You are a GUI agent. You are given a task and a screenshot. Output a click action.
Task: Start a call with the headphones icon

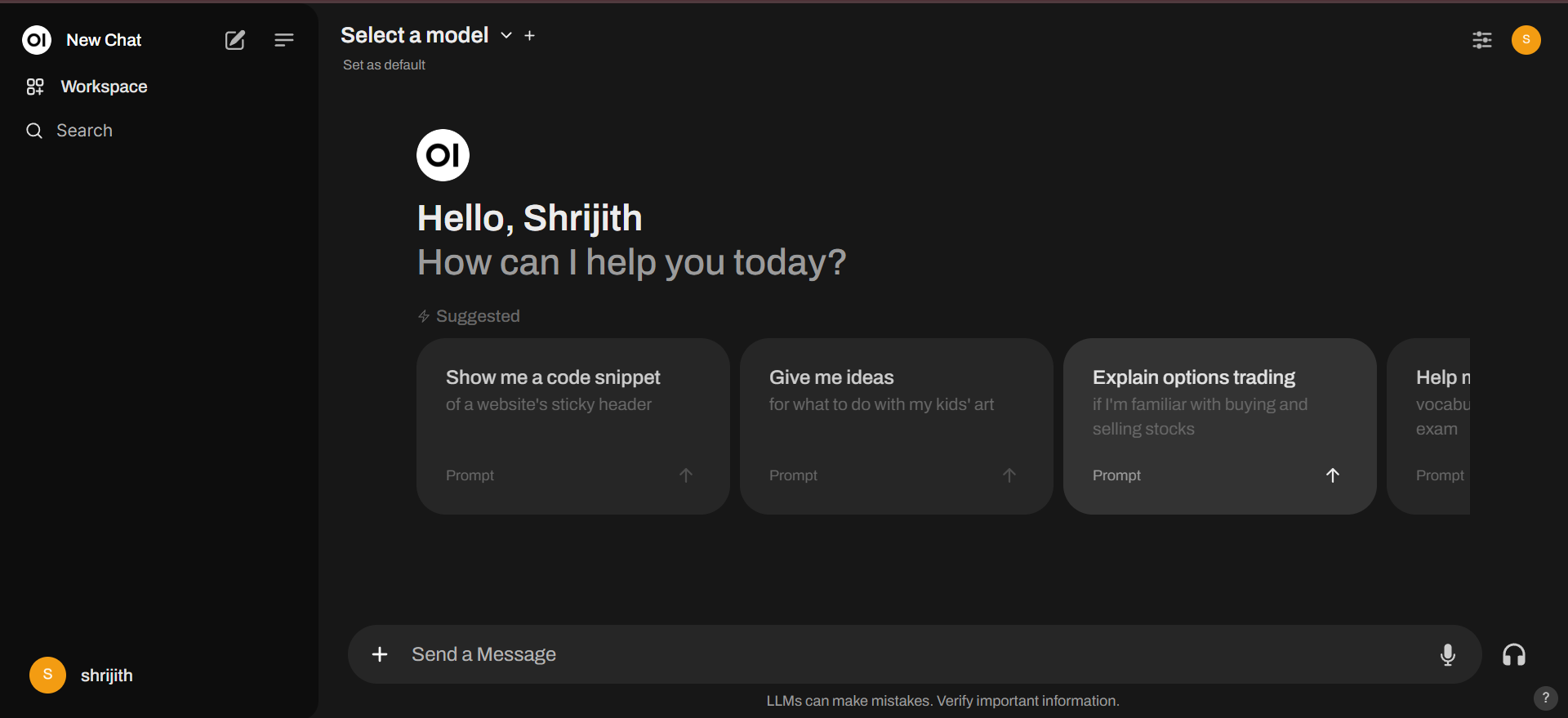click(x=1514, y=654)
